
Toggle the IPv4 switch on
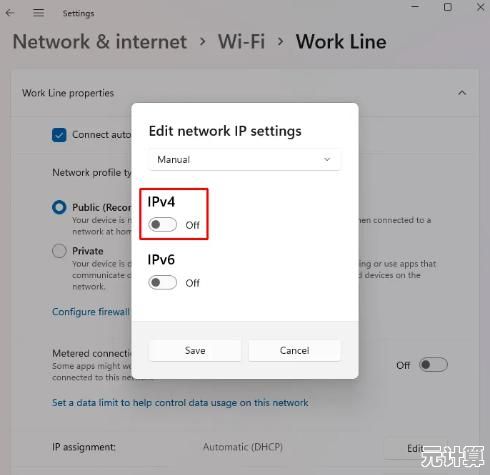(163, 225)
